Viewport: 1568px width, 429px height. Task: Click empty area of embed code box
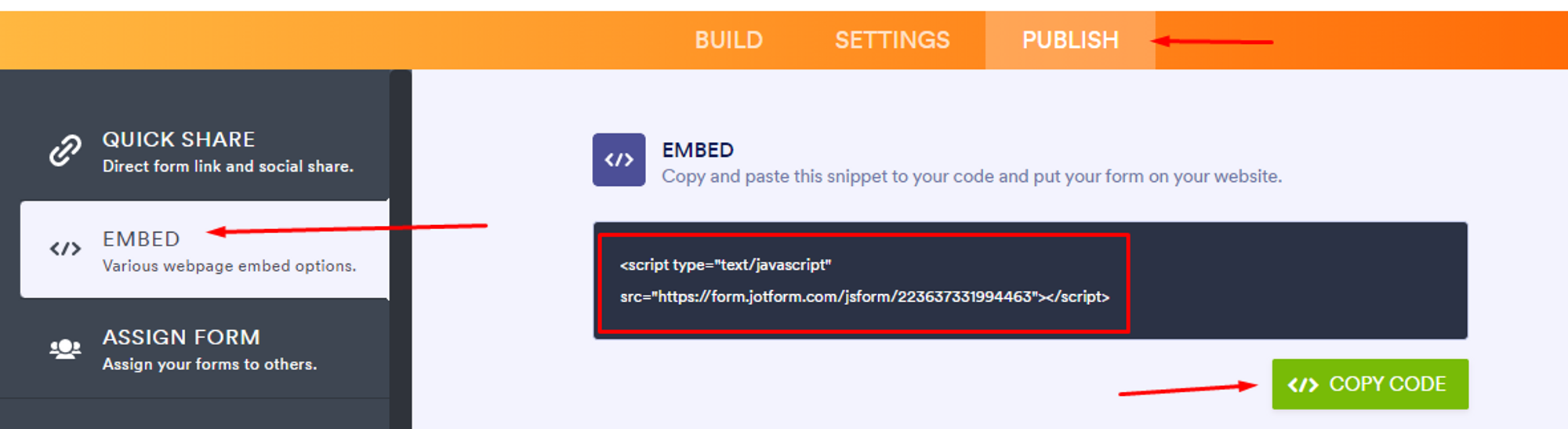pyautogui.click(x=1294, y=281)
